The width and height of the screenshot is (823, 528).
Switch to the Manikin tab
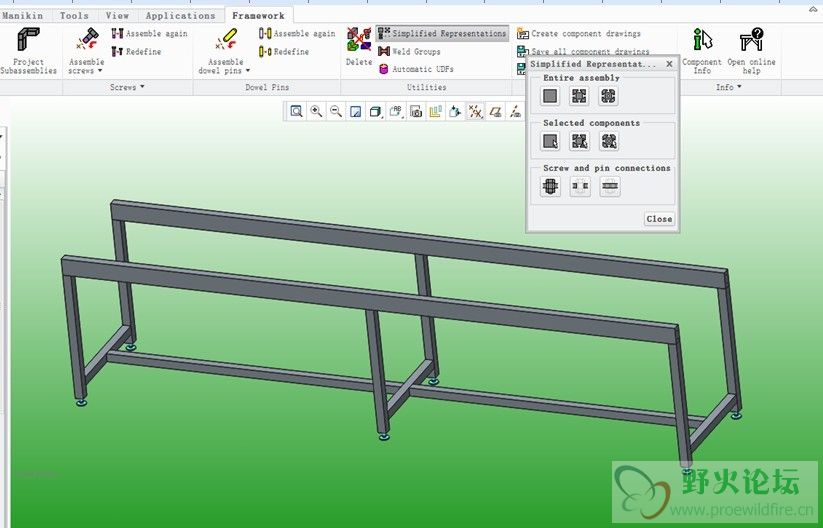click(x=22, y=16)
